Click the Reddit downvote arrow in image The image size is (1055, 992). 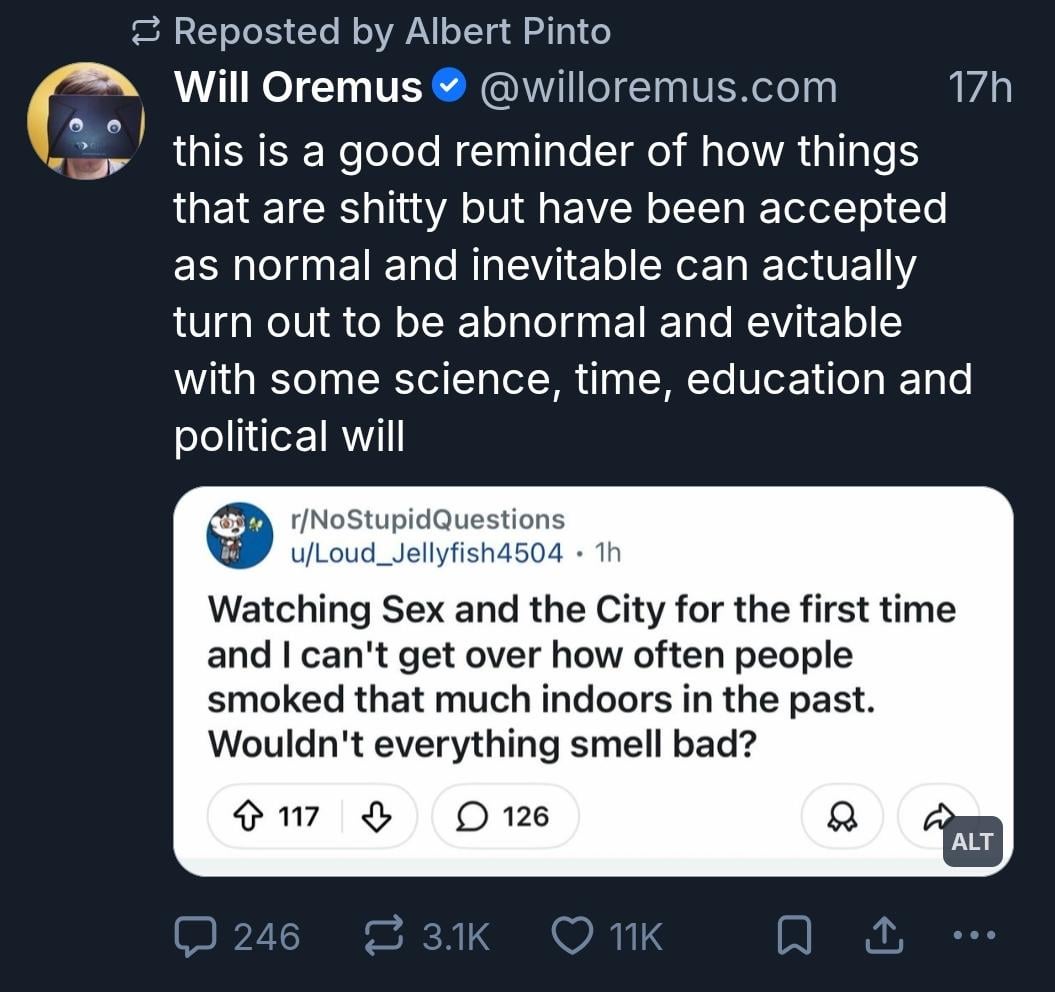click(374, 817)
